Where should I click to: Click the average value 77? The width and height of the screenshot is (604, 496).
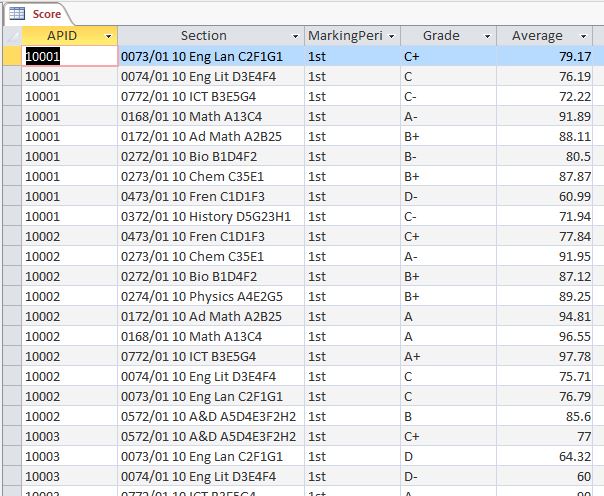tap(584, 437)
